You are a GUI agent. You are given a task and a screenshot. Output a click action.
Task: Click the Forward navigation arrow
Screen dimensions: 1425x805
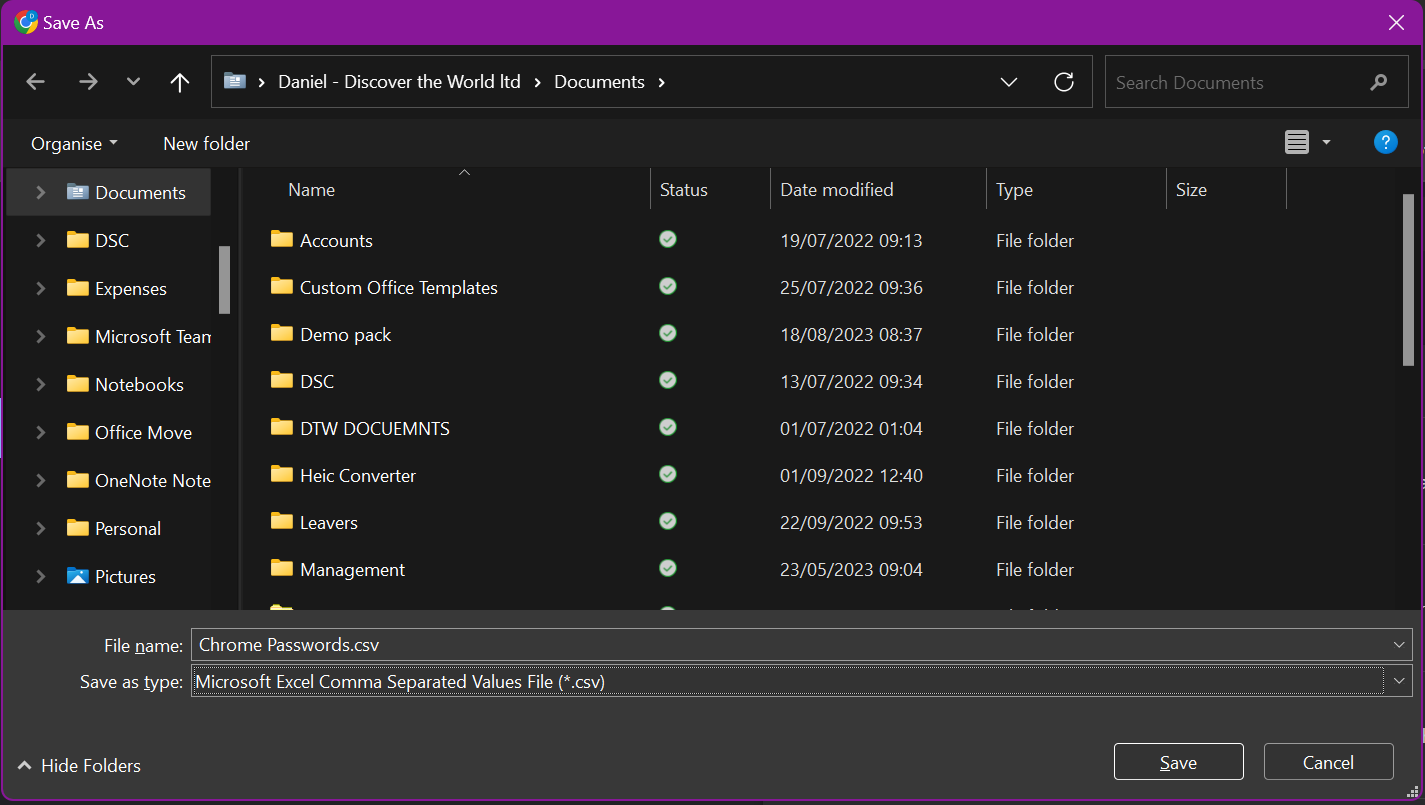pos(88,82)
